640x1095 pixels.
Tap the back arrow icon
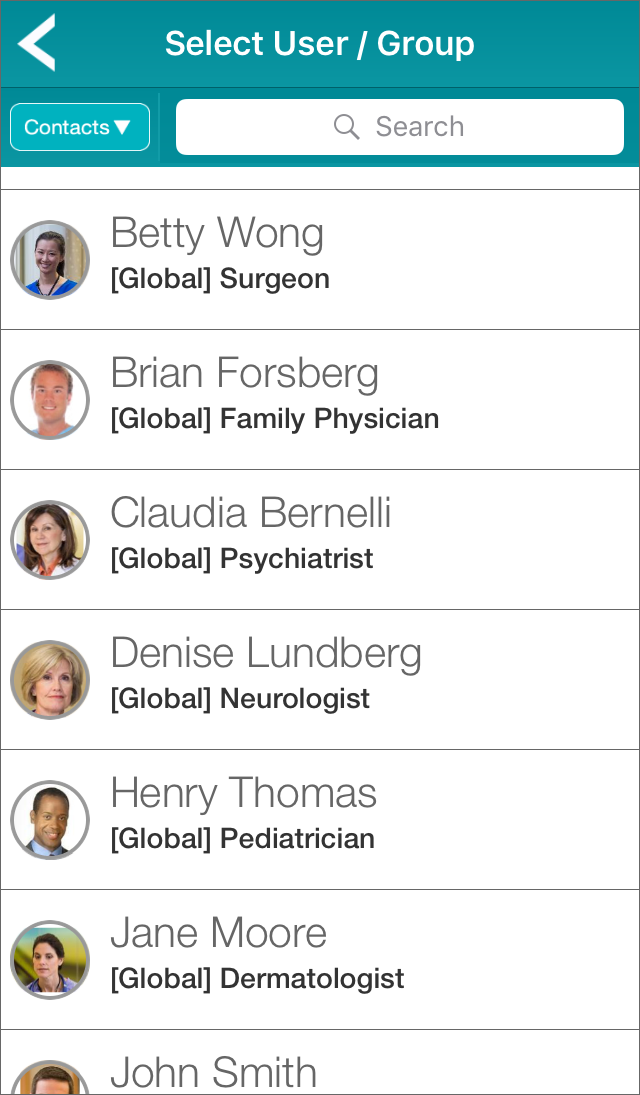37,43
